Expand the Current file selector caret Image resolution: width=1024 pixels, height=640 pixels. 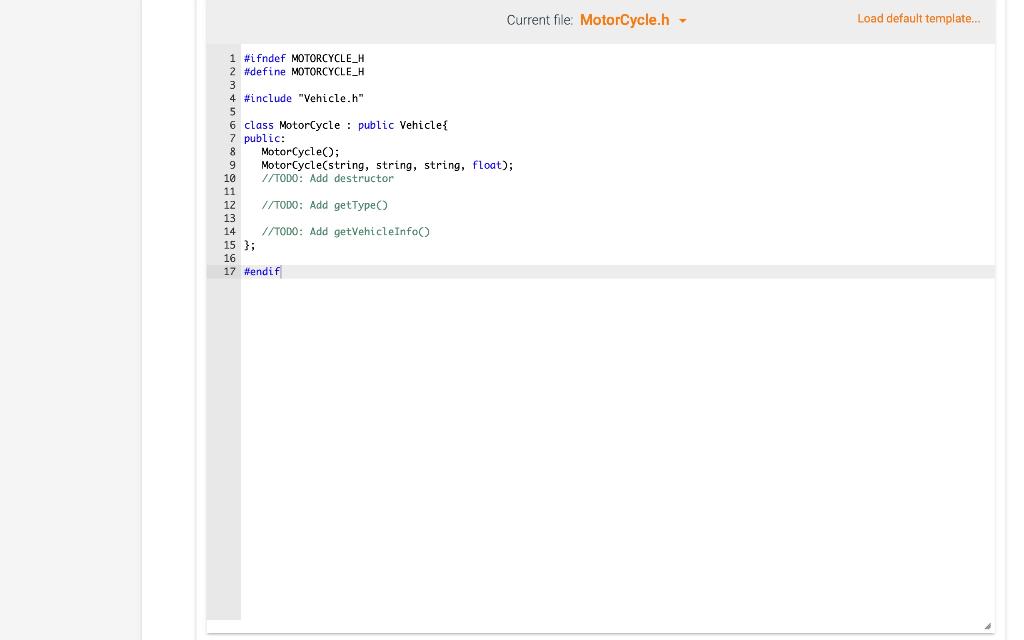pos(682,20)
